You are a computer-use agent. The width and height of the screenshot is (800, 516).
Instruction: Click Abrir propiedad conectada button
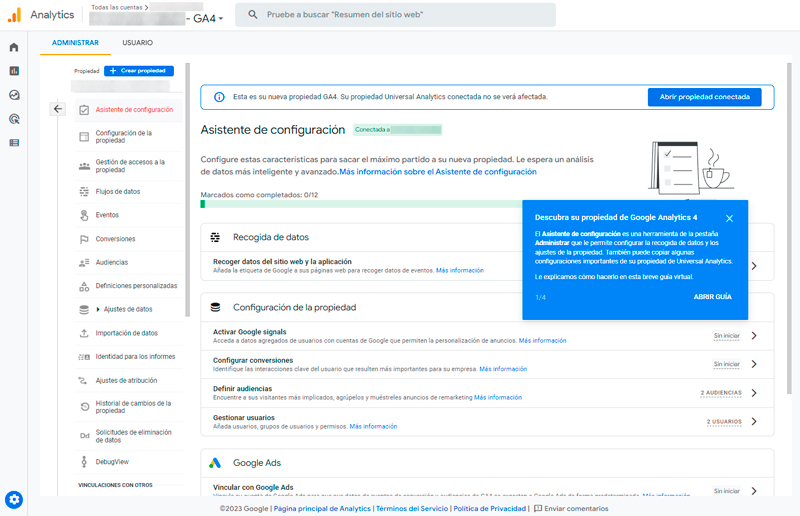tap(705, 97)
